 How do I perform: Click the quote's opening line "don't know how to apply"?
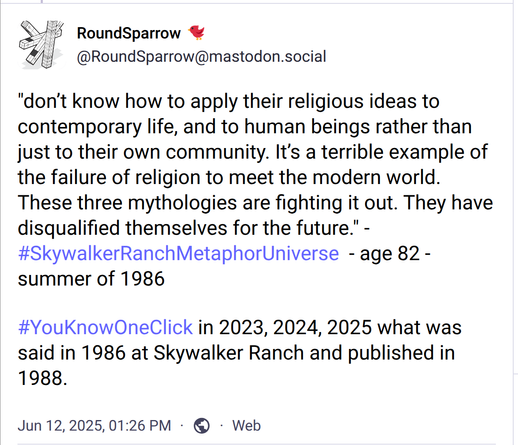(x=127, y=101)
